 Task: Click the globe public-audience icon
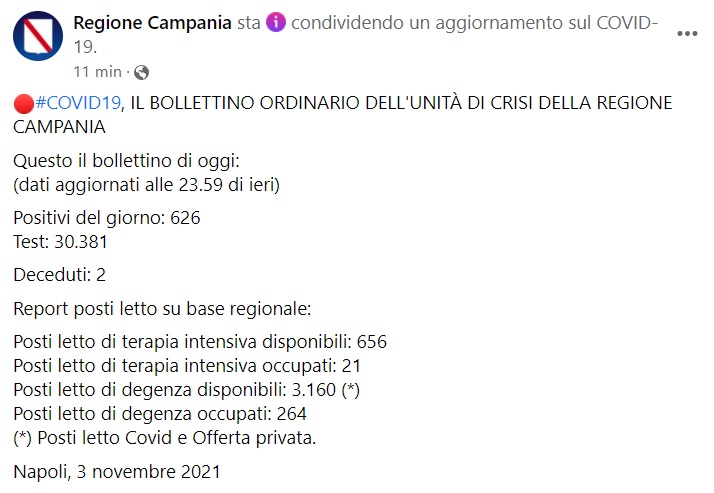click(x=141, y=72)
